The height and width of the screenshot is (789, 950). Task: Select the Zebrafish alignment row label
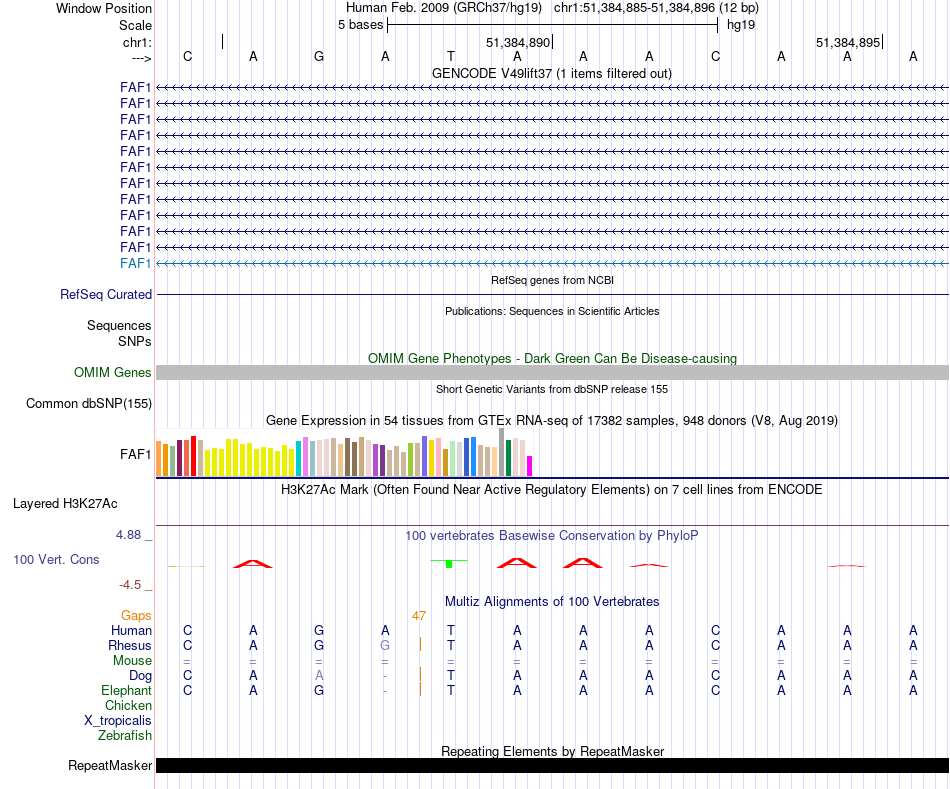[125, 736]
